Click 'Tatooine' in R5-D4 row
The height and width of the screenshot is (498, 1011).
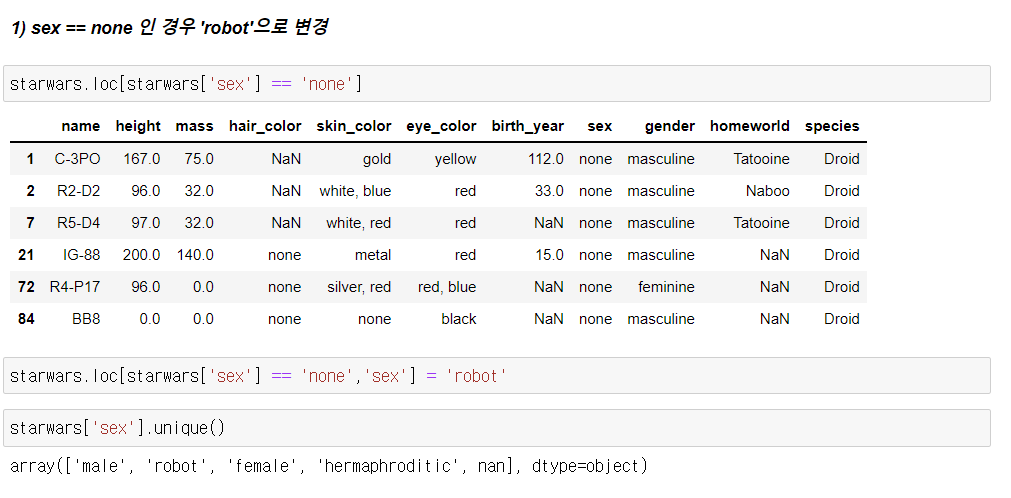coord(761,223)
